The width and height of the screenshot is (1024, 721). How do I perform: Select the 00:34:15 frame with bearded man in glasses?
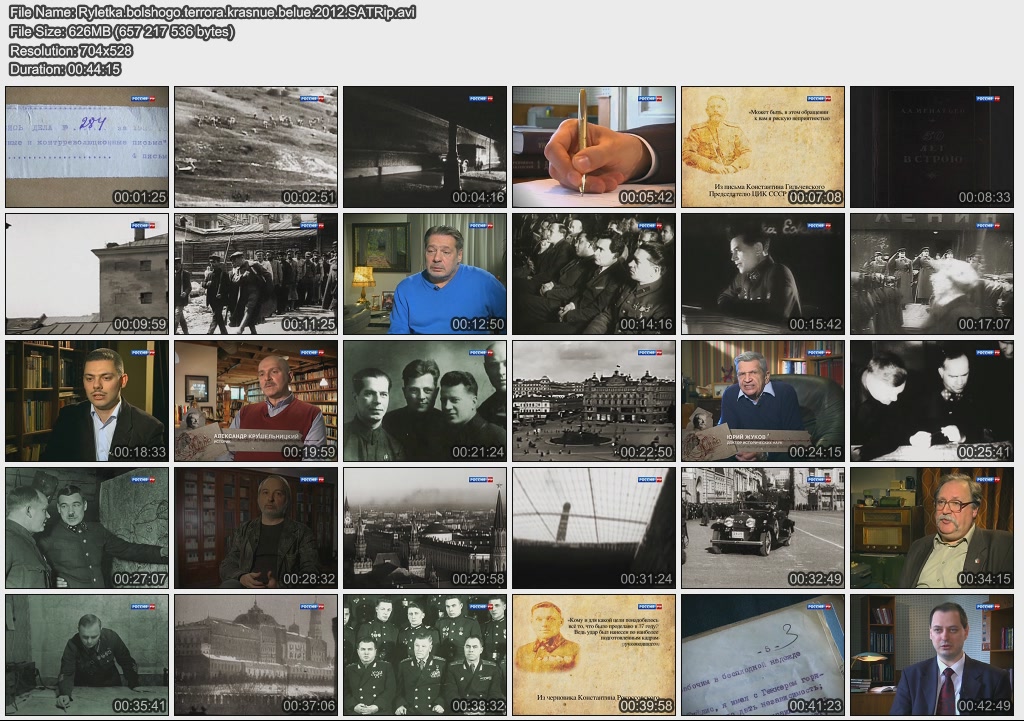click(932, 528)
